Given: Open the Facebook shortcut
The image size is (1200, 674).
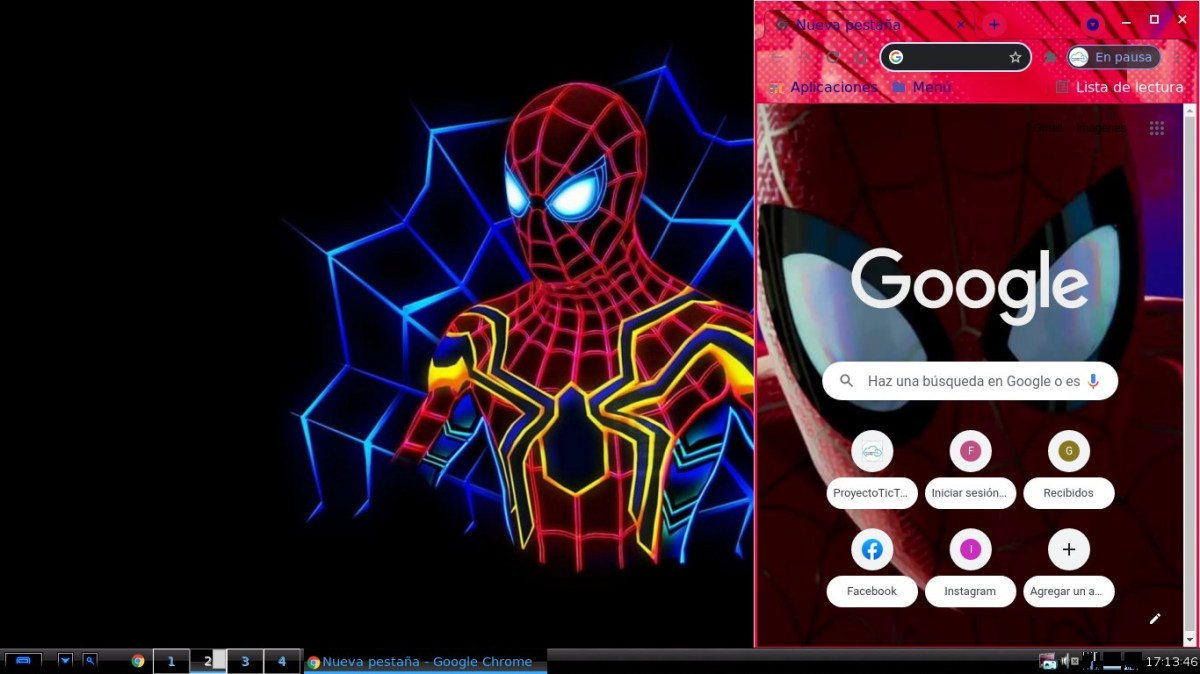Looking at the screenshot, I should [872, 550].
